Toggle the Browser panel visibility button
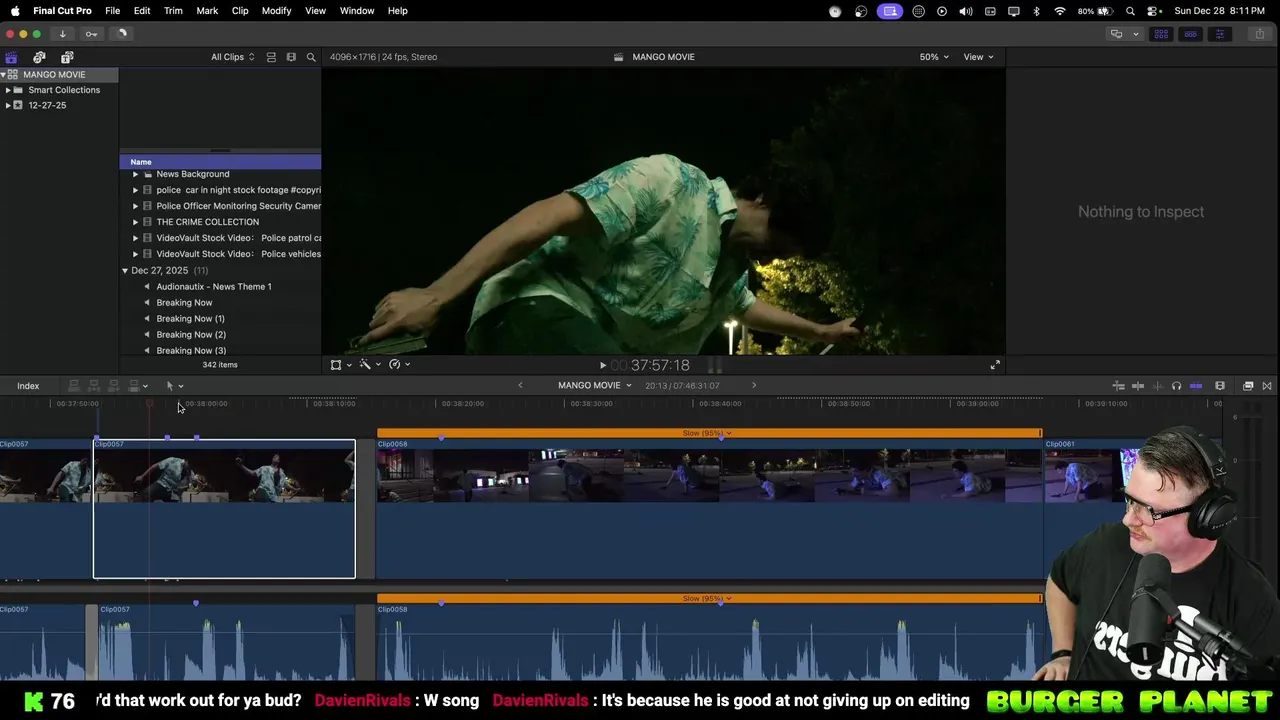Viewport: 1280px width, 720px height. click(x=1161, y=34)
